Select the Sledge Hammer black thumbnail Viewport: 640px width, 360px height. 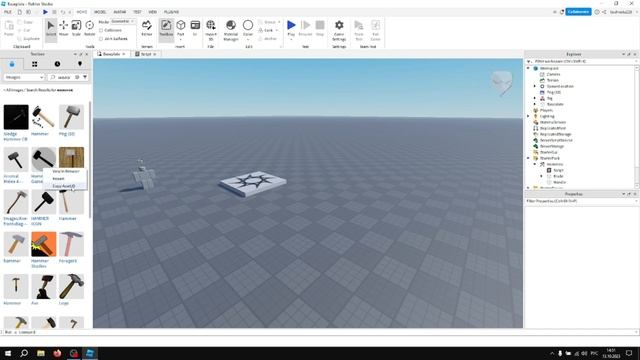tap(16, 117)
